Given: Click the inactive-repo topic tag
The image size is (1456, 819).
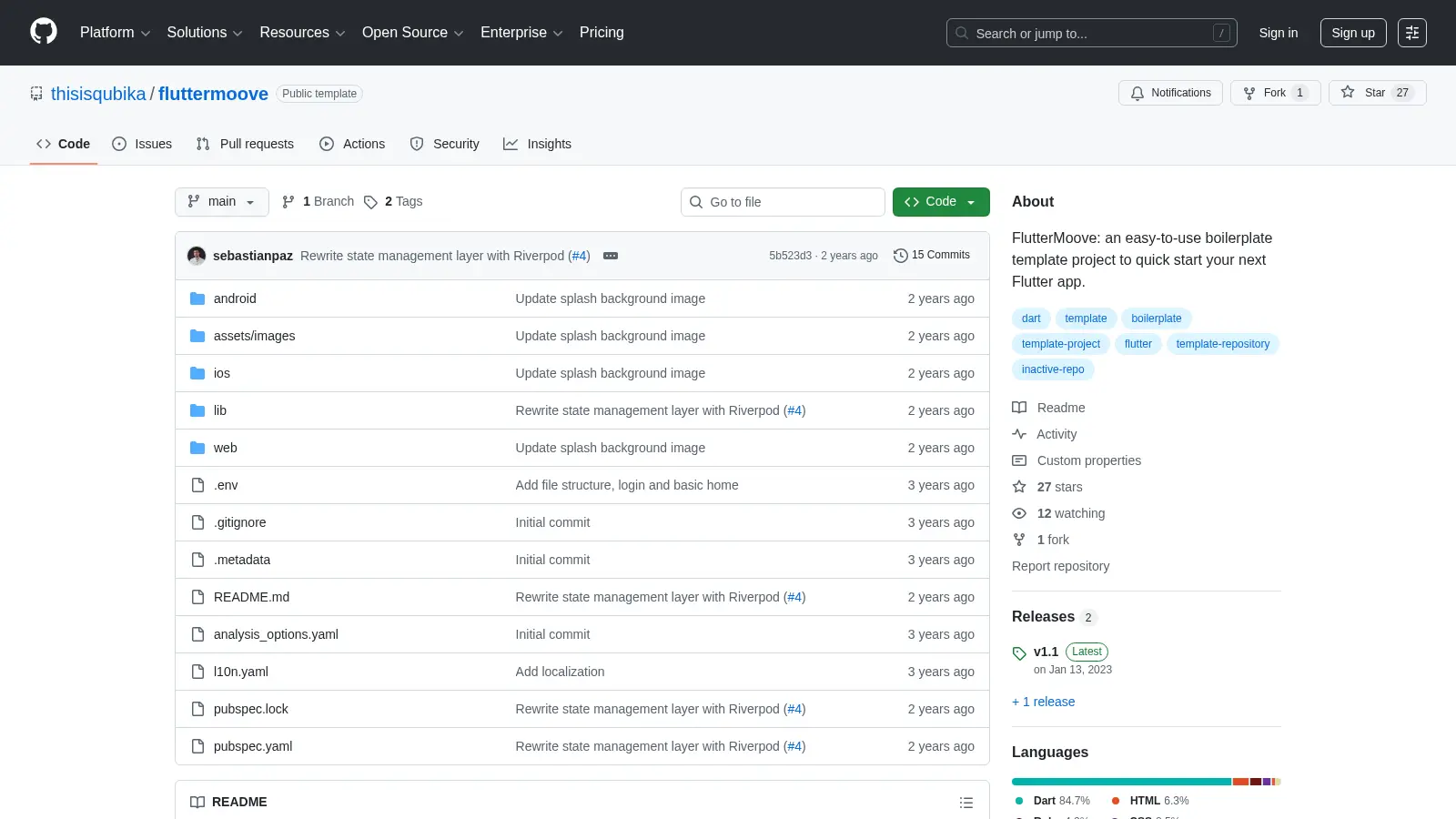Looking at the screenshot, I should (x=1053, y=369).
